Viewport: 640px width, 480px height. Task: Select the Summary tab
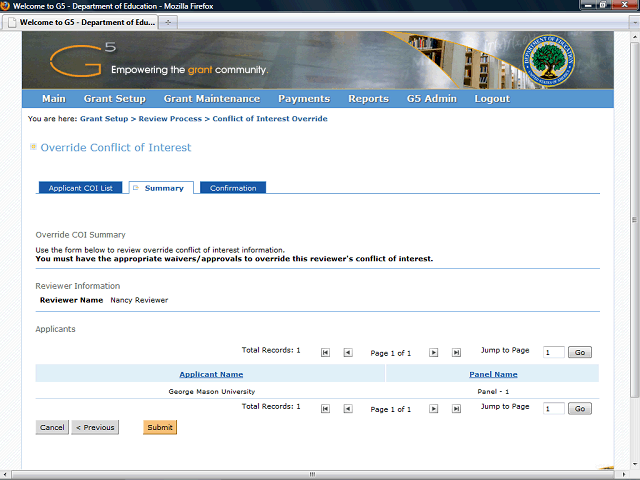point(161,188)
